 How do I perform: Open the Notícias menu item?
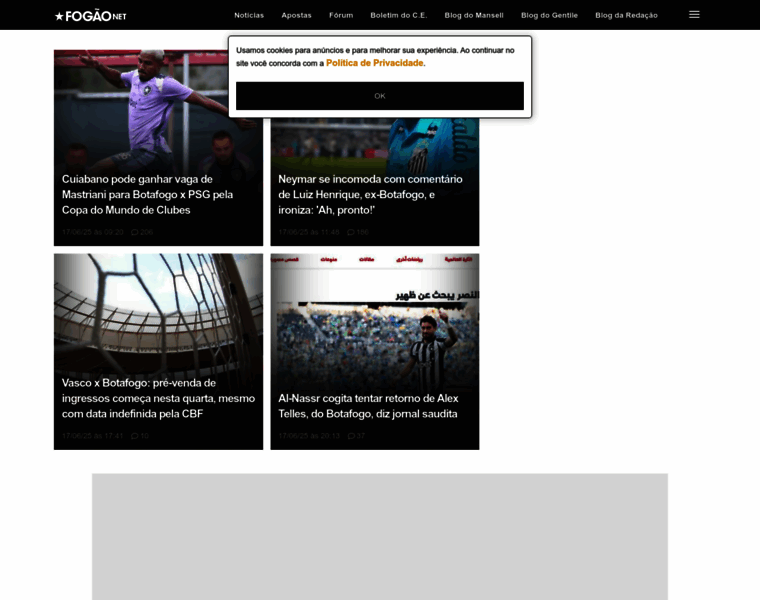tap(249, 15)
